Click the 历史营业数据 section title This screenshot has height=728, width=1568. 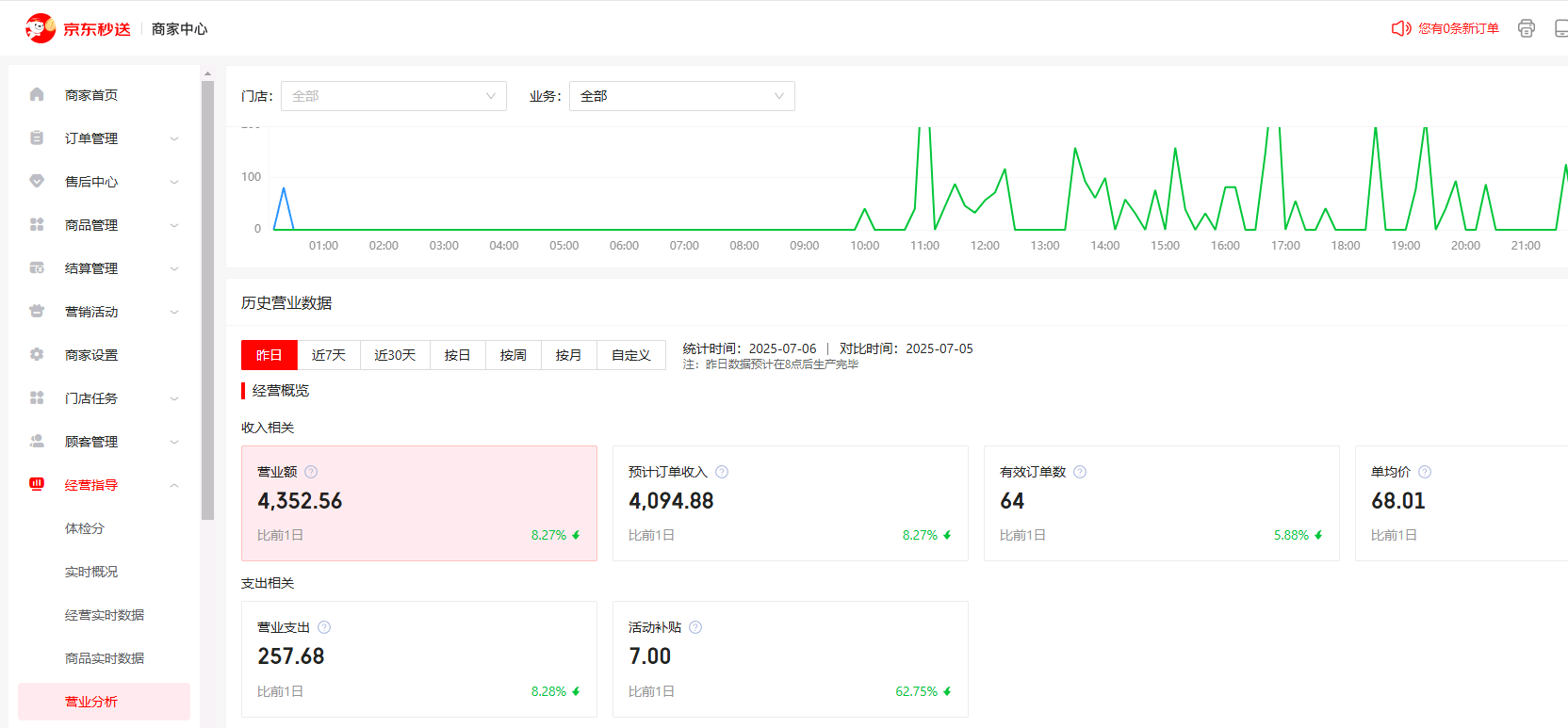click(286, 302)
